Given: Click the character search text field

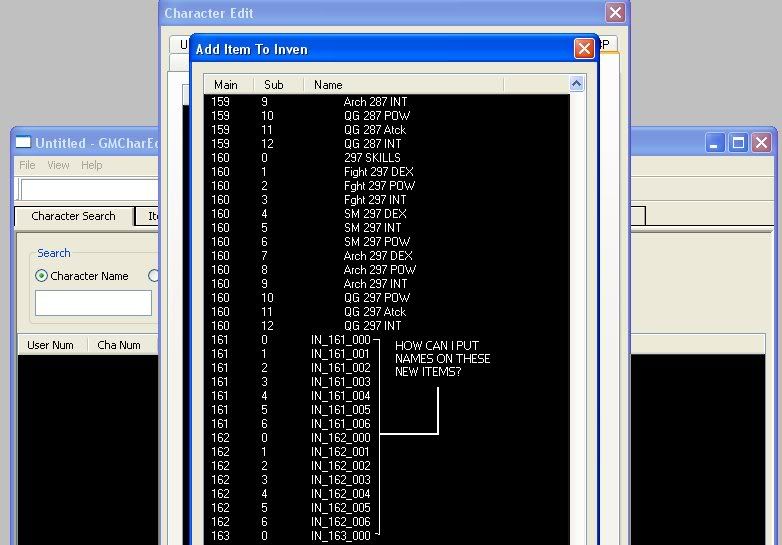Looking at the screenshot, I should pos(93,303).
